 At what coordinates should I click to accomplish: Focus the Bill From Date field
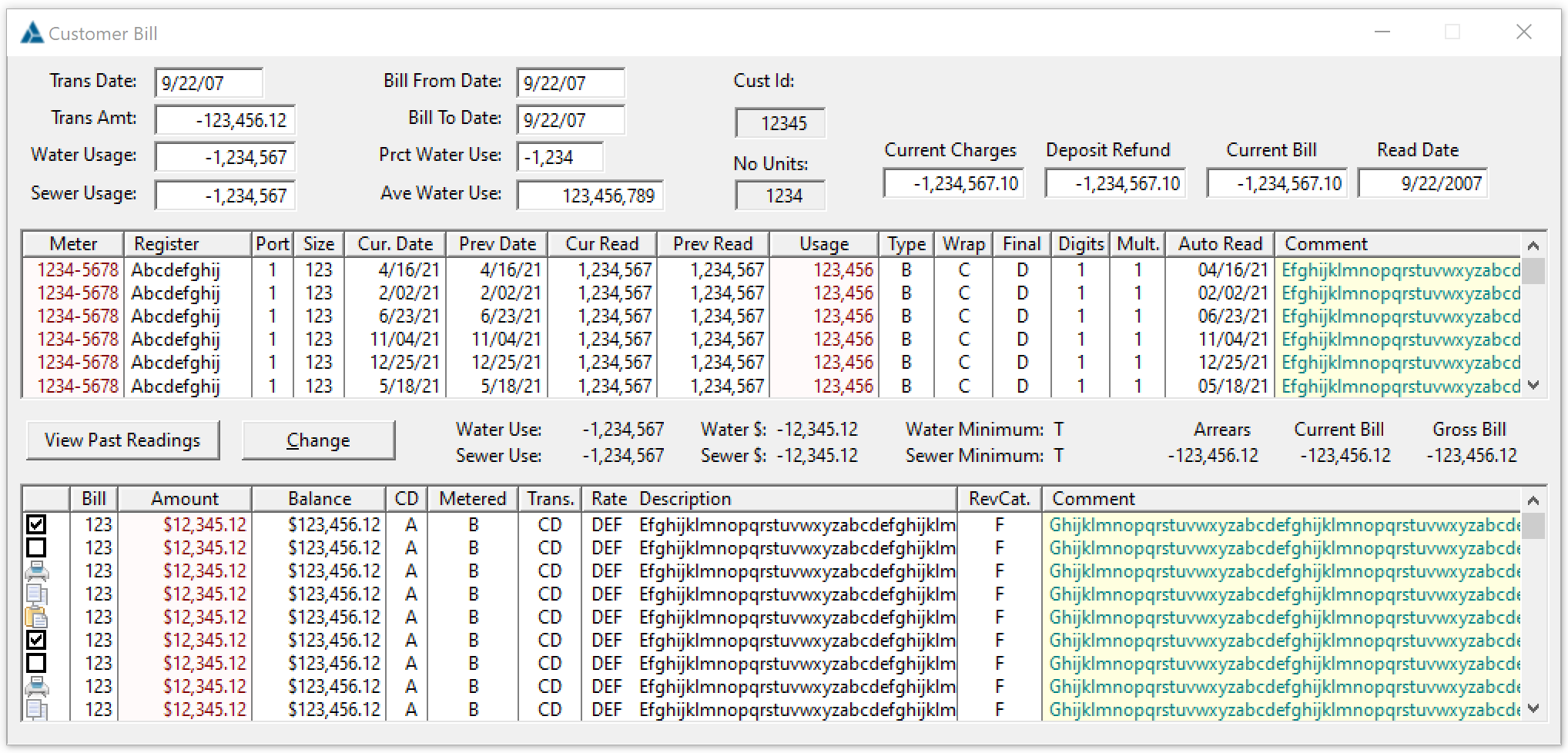coord(570,84)
